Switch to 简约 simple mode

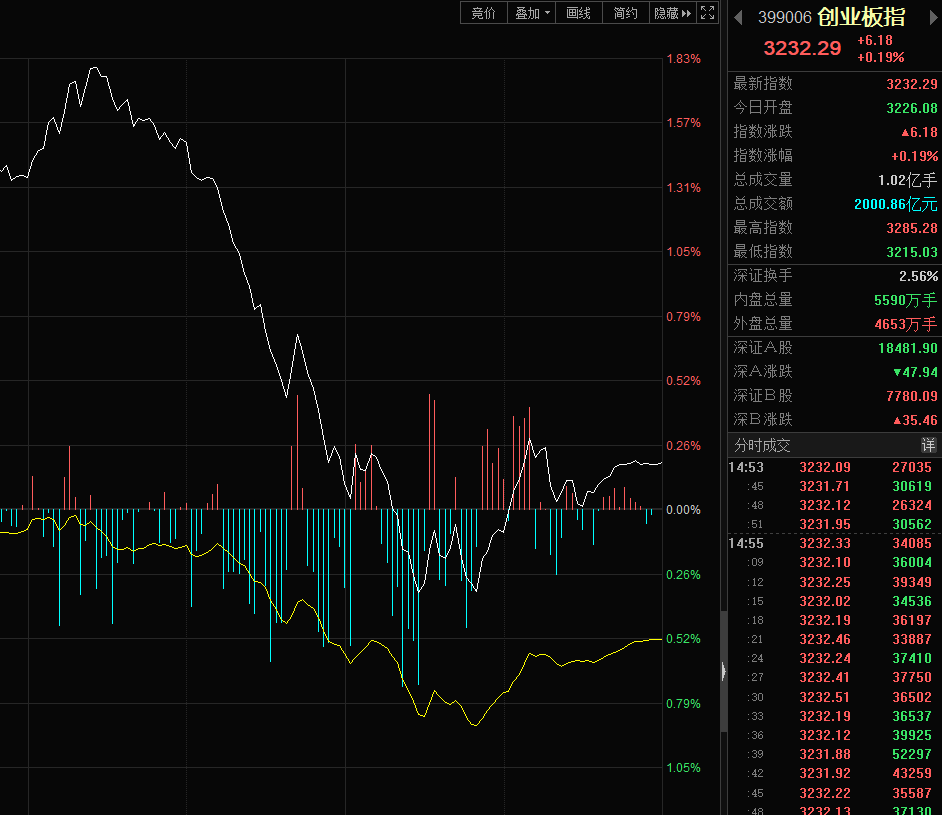(625, 13)
